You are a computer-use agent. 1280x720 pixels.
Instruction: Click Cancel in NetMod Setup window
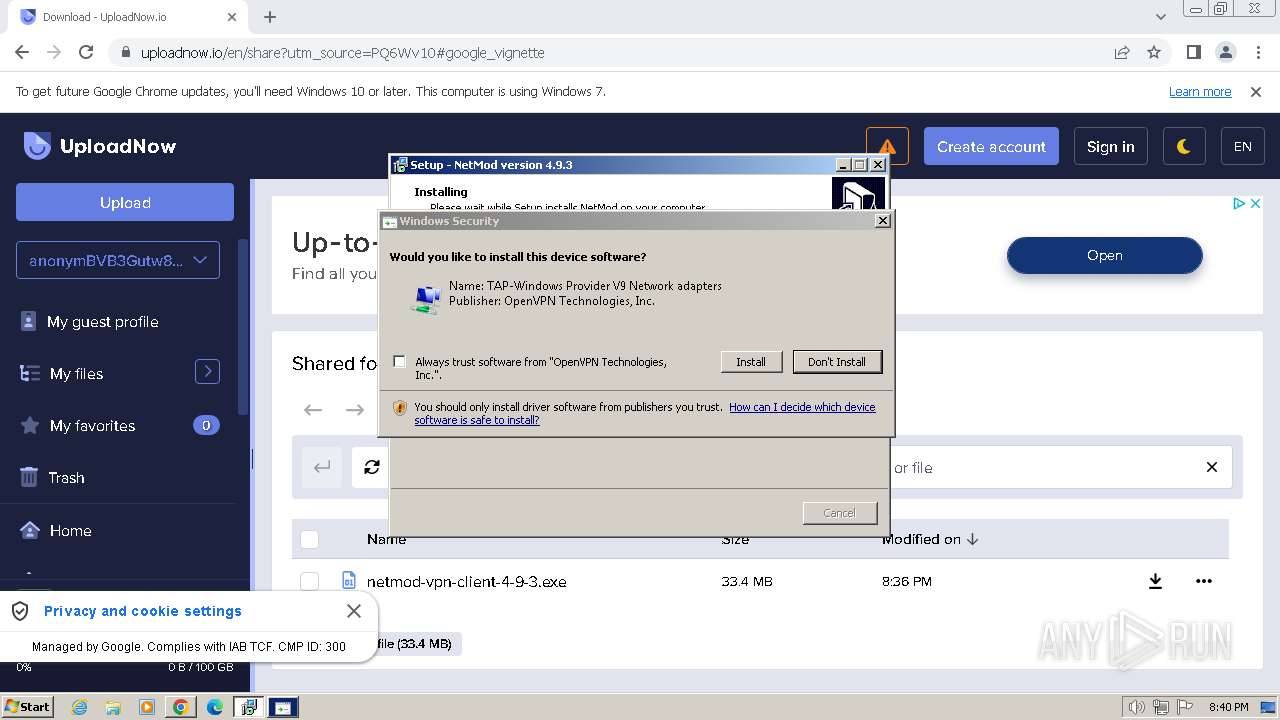(x=839, y=513)
